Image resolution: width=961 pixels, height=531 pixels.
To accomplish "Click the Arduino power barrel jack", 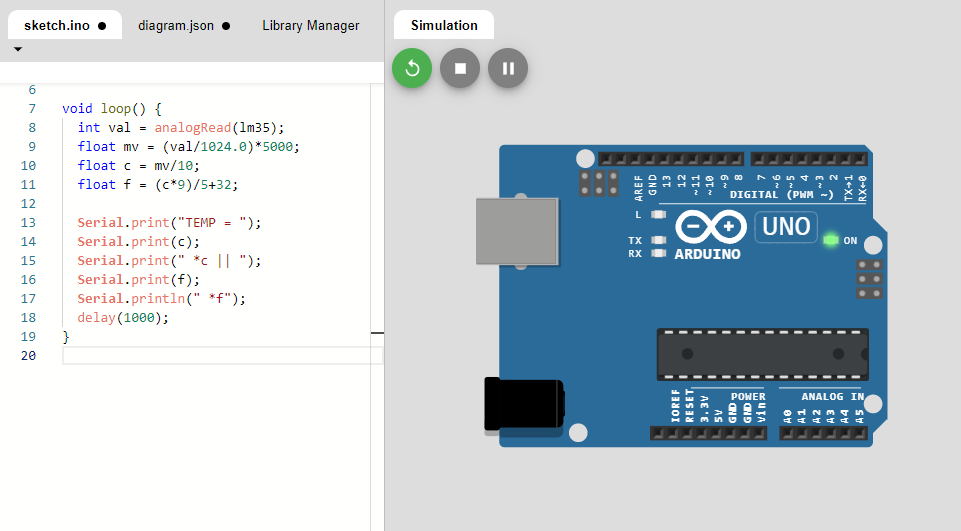I will click(x=524, y=403).
